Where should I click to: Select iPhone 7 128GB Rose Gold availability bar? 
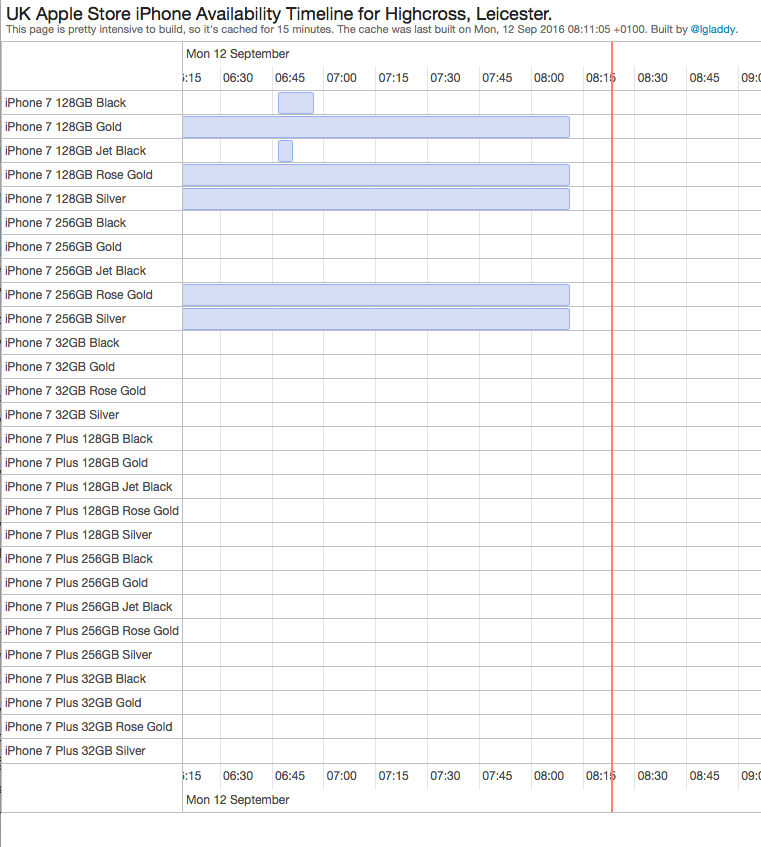(376, 175)
